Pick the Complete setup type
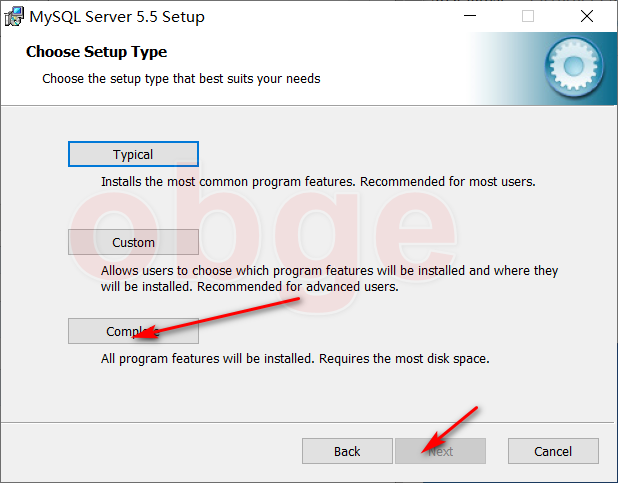Screen dimensions: 618x483 click(x=133, y=331)
